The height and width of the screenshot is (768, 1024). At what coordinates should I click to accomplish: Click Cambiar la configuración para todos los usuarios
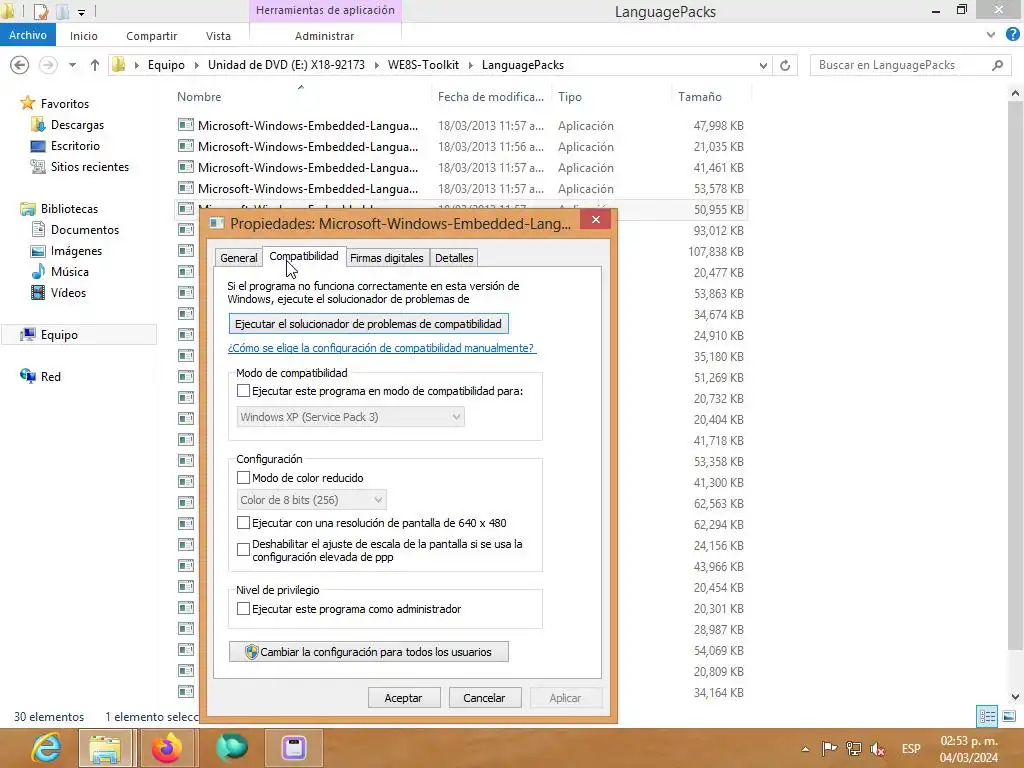coord(368,652)
